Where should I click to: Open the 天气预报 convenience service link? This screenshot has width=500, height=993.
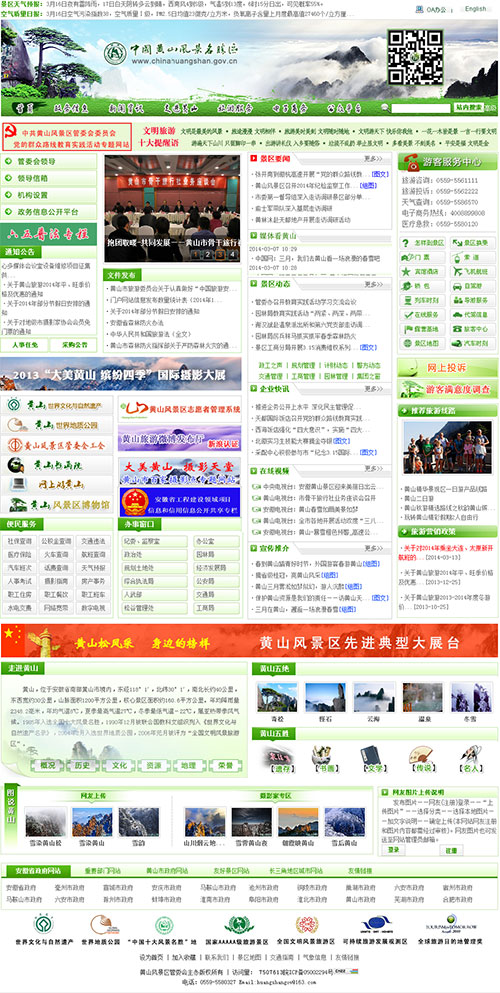[x=92, y=567]
